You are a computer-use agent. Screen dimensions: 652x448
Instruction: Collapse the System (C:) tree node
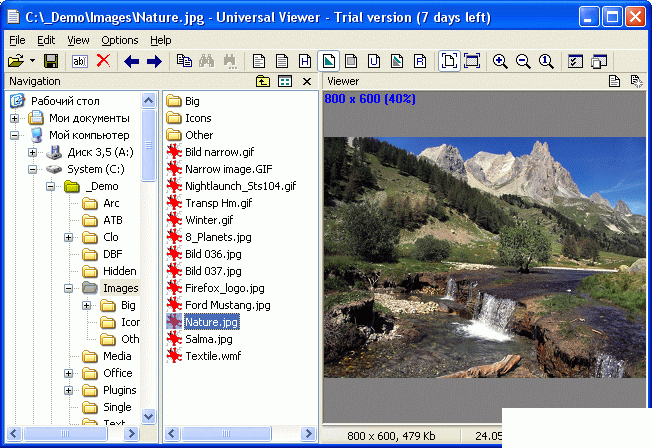(32, 170)
